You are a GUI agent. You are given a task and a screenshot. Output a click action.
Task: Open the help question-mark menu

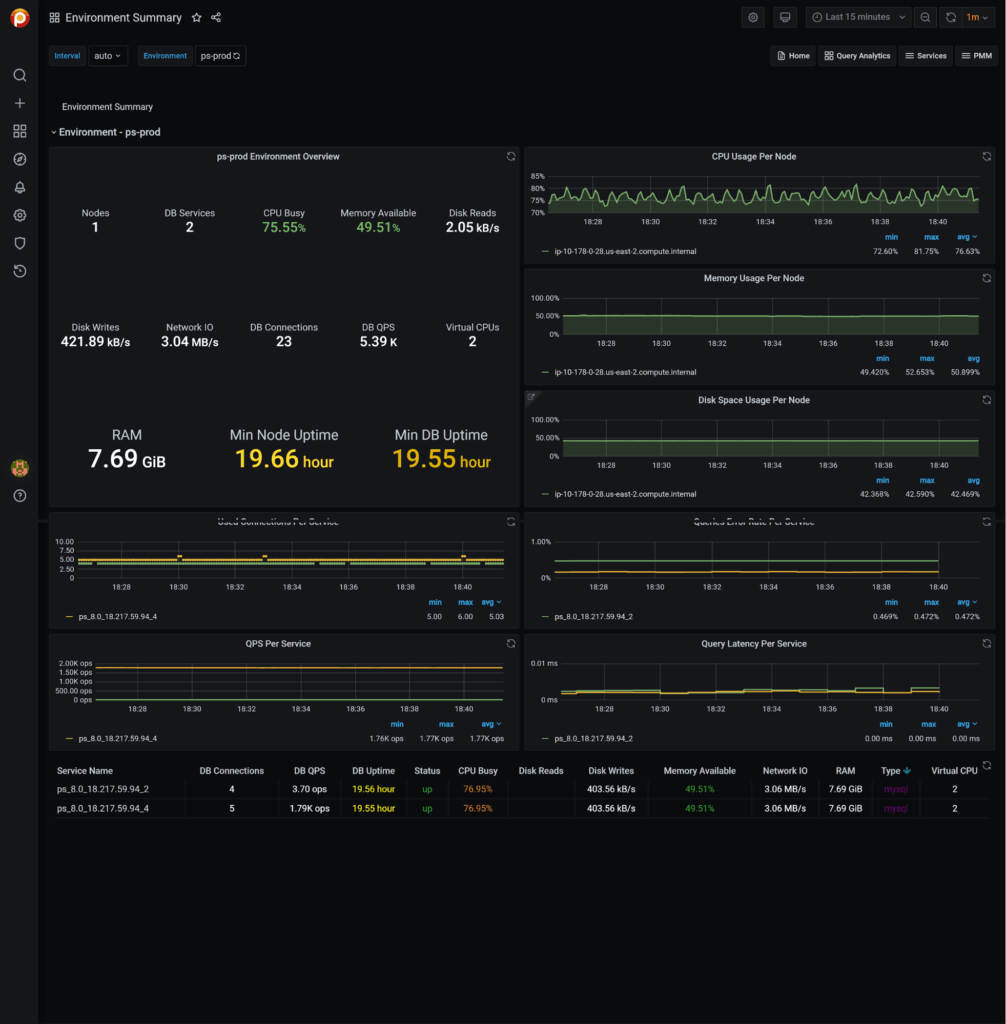pos(19,494)
